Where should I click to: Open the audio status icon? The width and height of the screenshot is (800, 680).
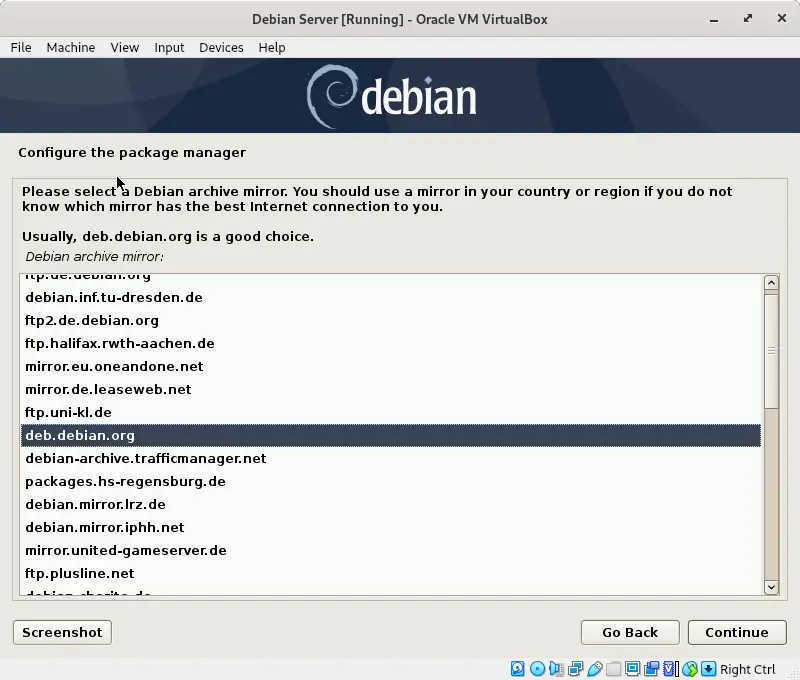pyautogui.click(x=556, y=668)
